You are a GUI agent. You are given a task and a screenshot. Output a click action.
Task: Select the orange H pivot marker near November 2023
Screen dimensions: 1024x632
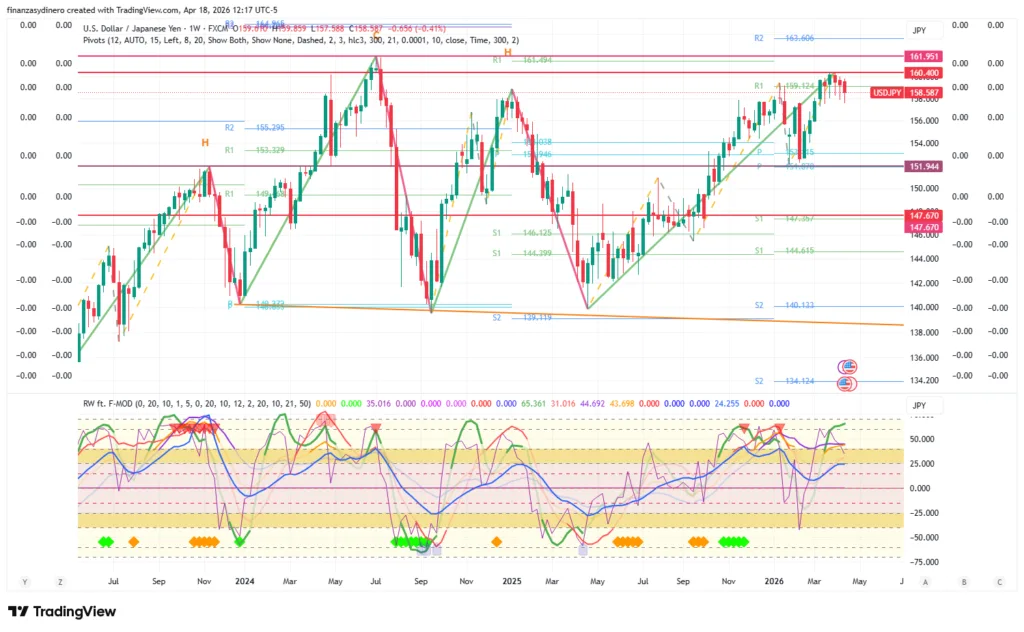tap(205, 143)
